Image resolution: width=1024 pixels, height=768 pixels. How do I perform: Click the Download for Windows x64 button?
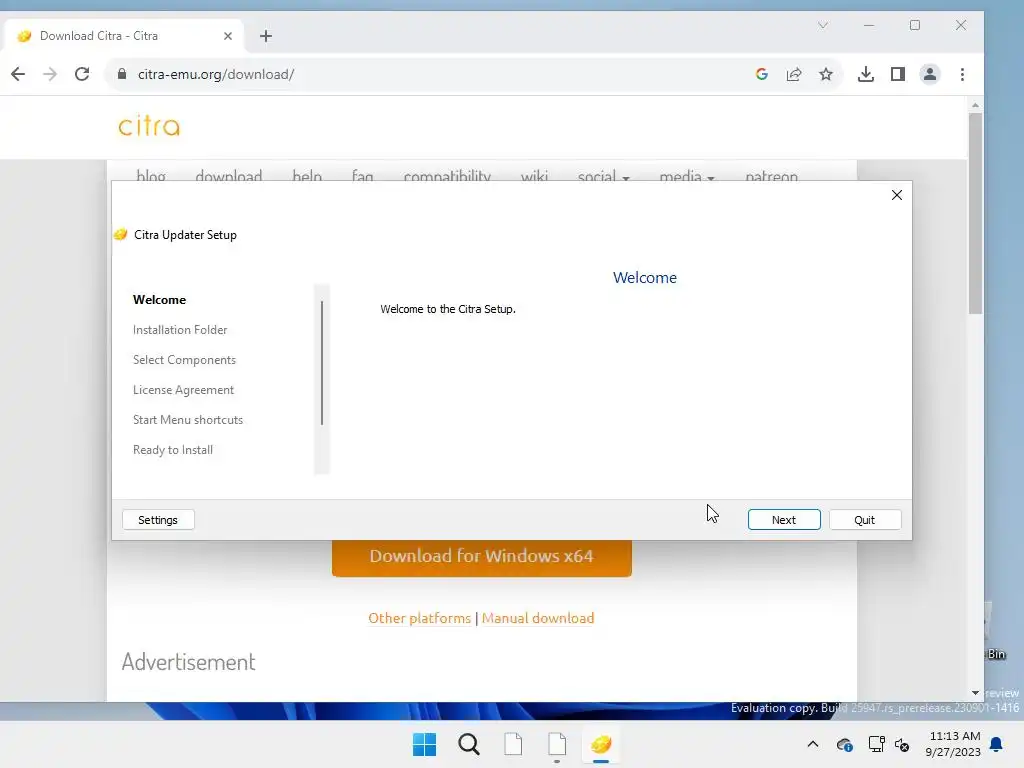pyautogui.click(x=481, y=557)
